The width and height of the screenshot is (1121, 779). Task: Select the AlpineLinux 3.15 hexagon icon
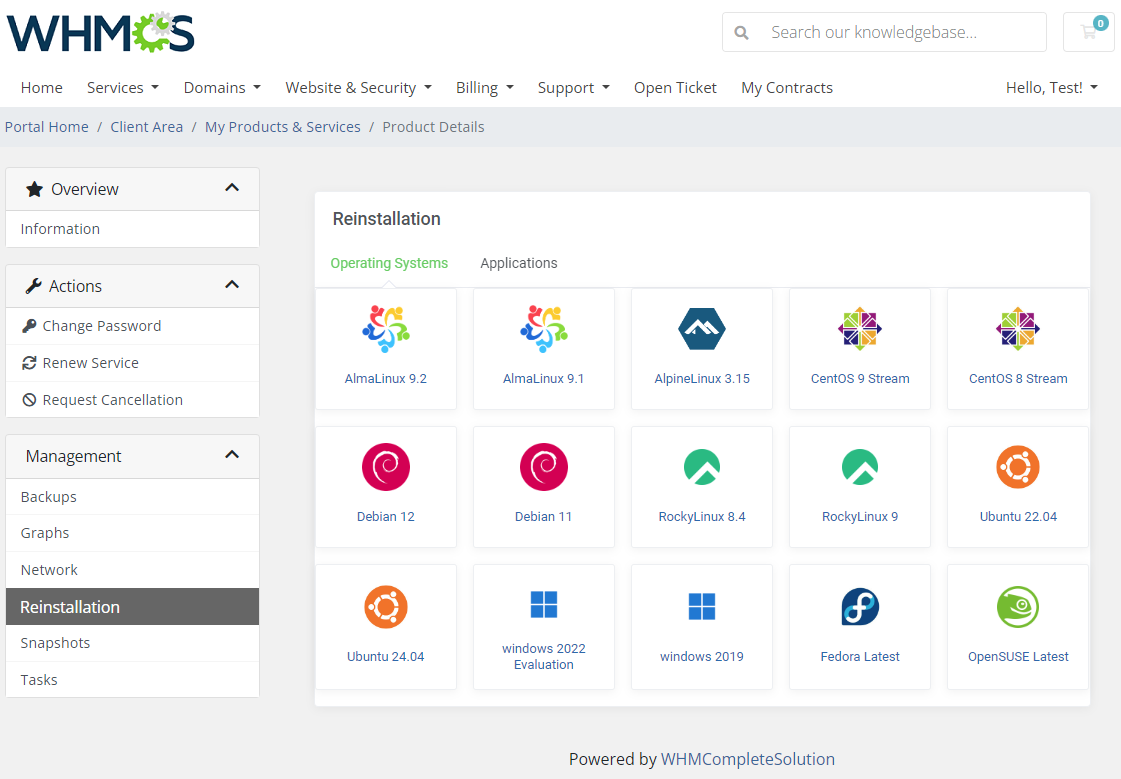click(x=702, y=329)
